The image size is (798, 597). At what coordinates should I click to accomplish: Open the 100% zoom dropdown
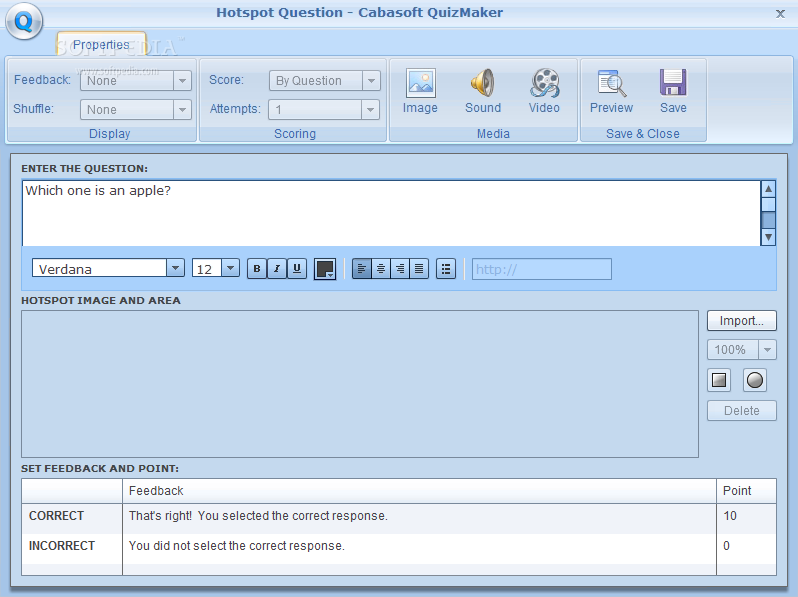click(x=742, y=350)
